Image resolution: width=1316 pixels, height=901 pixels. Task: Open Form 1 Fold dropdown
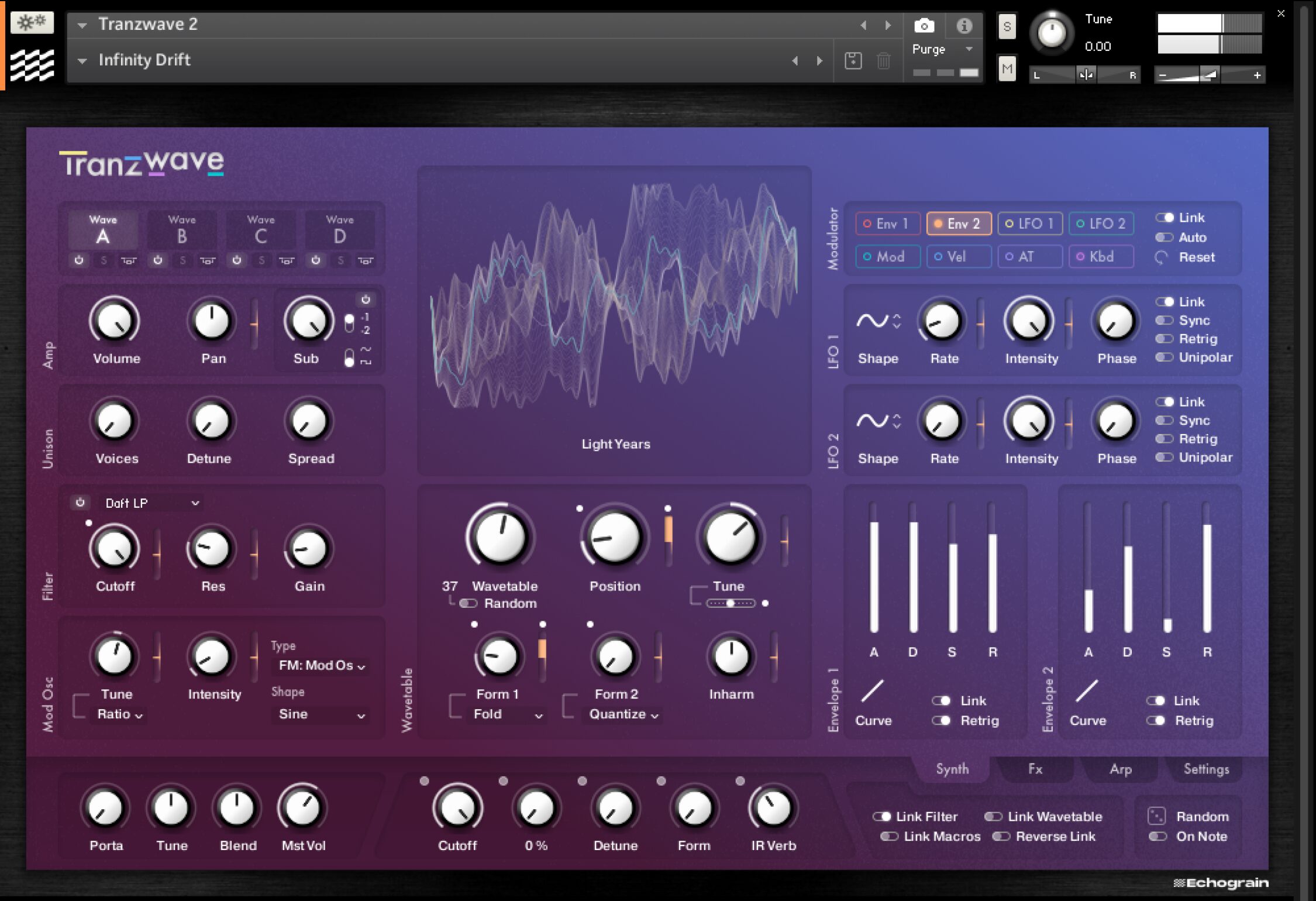pyautogui.click(x=508, y=714)
